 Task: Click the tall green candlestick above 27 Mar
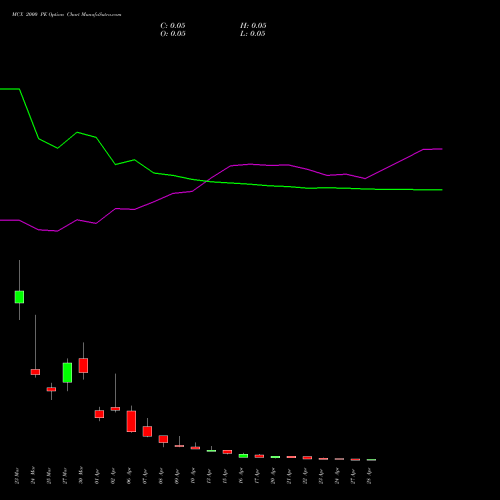pos(67,372)
